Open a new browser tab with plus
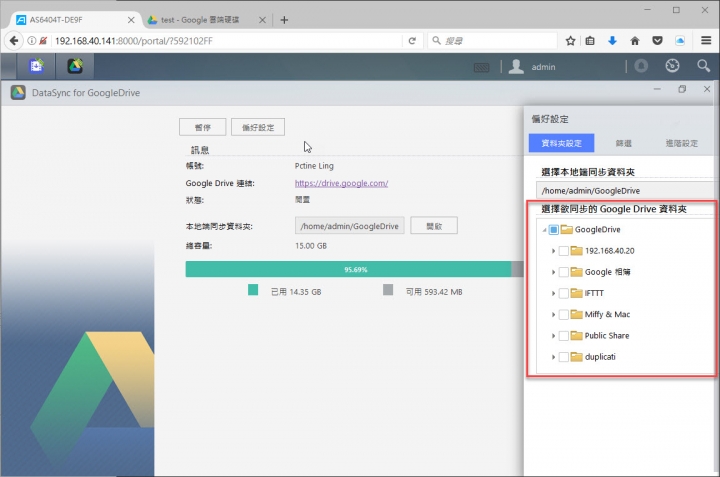The height and width of the screenshot is (477, 720). 284,20
